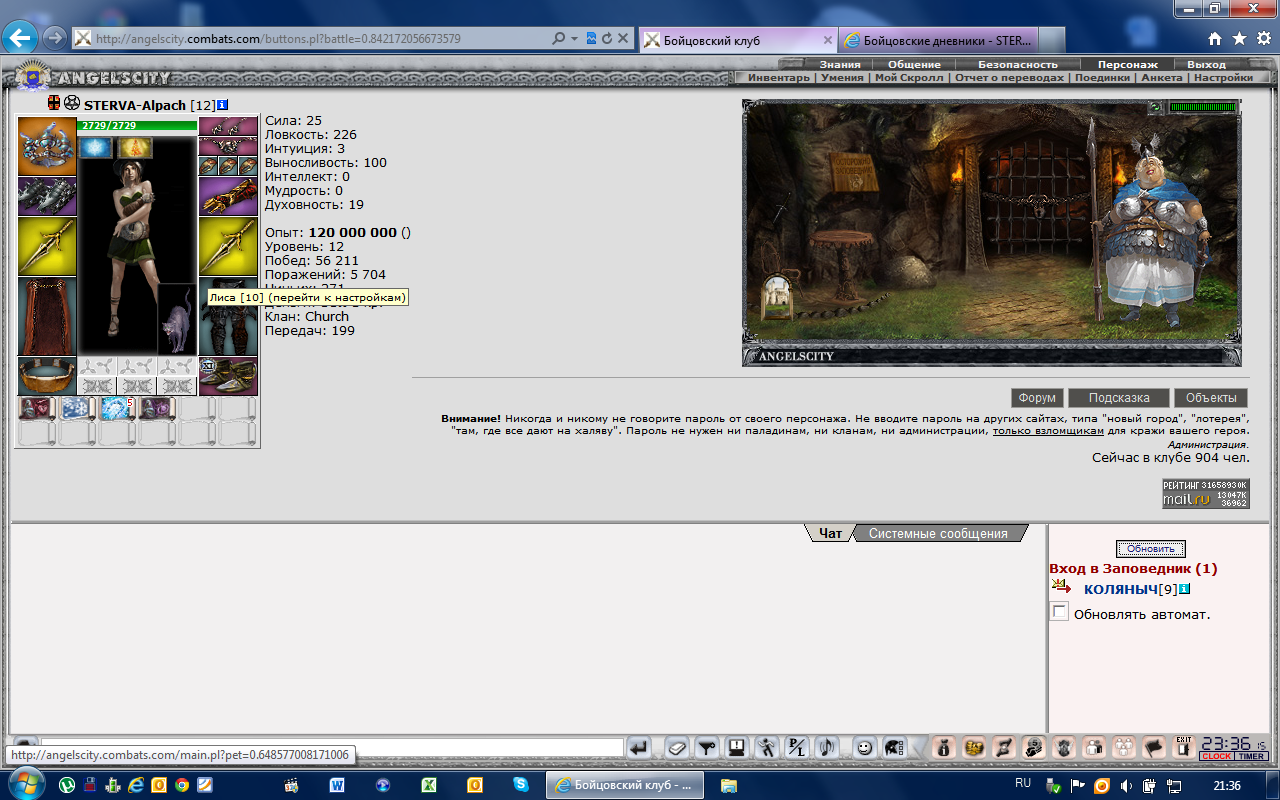Open the chat filter funnel icon
The image size is (1280, 800).
pyautogui.click(x=707, y=746)
